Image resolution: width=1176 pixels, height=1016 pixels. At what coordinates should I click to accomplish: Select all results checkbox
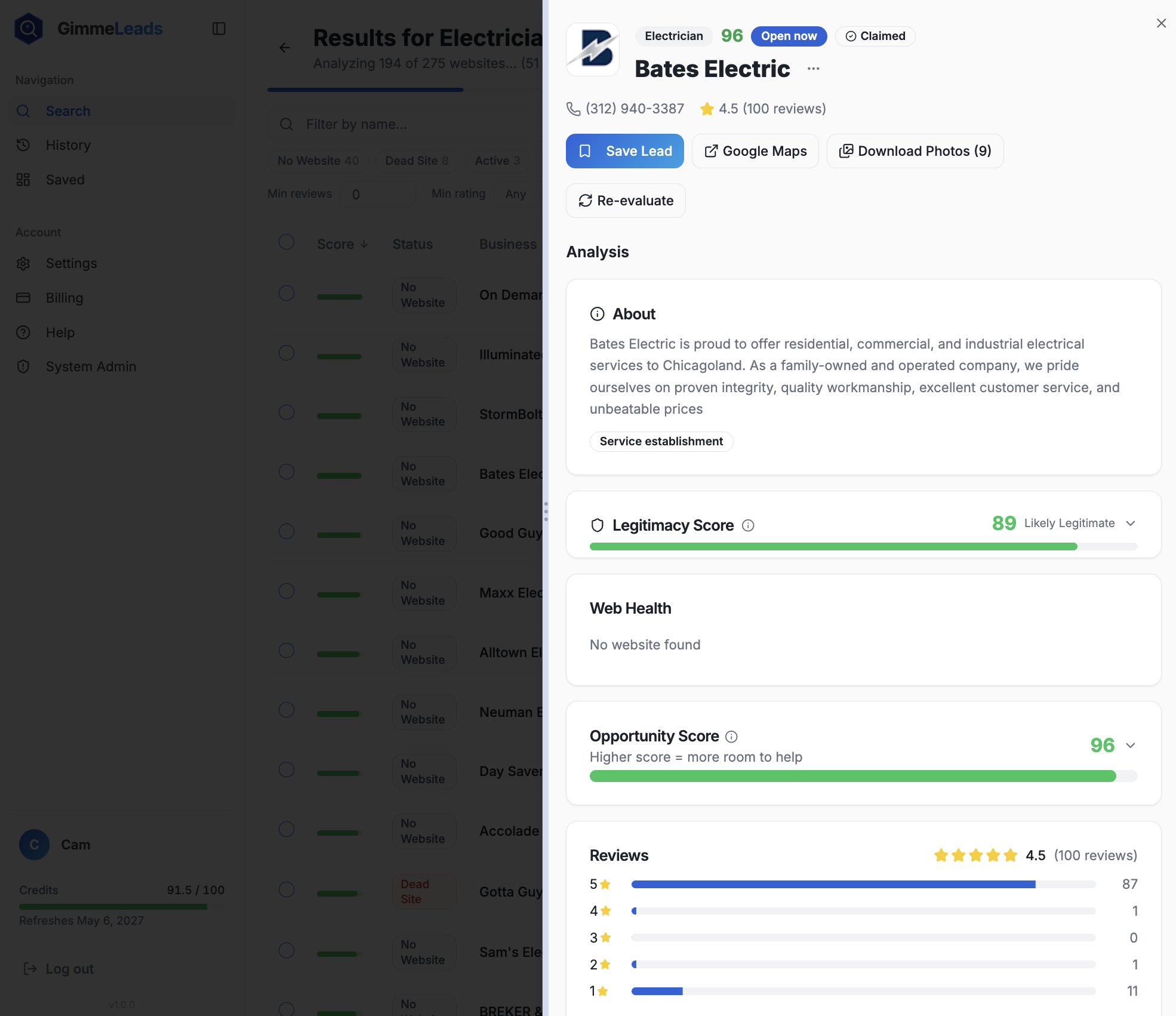[x=287, y=242]
